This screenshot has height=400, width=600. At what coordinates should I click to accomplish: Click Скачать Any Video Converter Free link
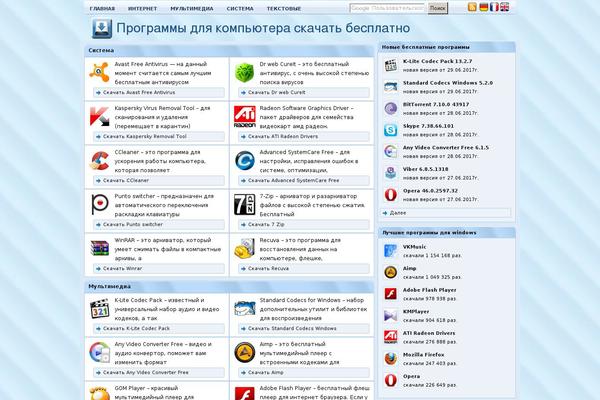click(158, 372)
